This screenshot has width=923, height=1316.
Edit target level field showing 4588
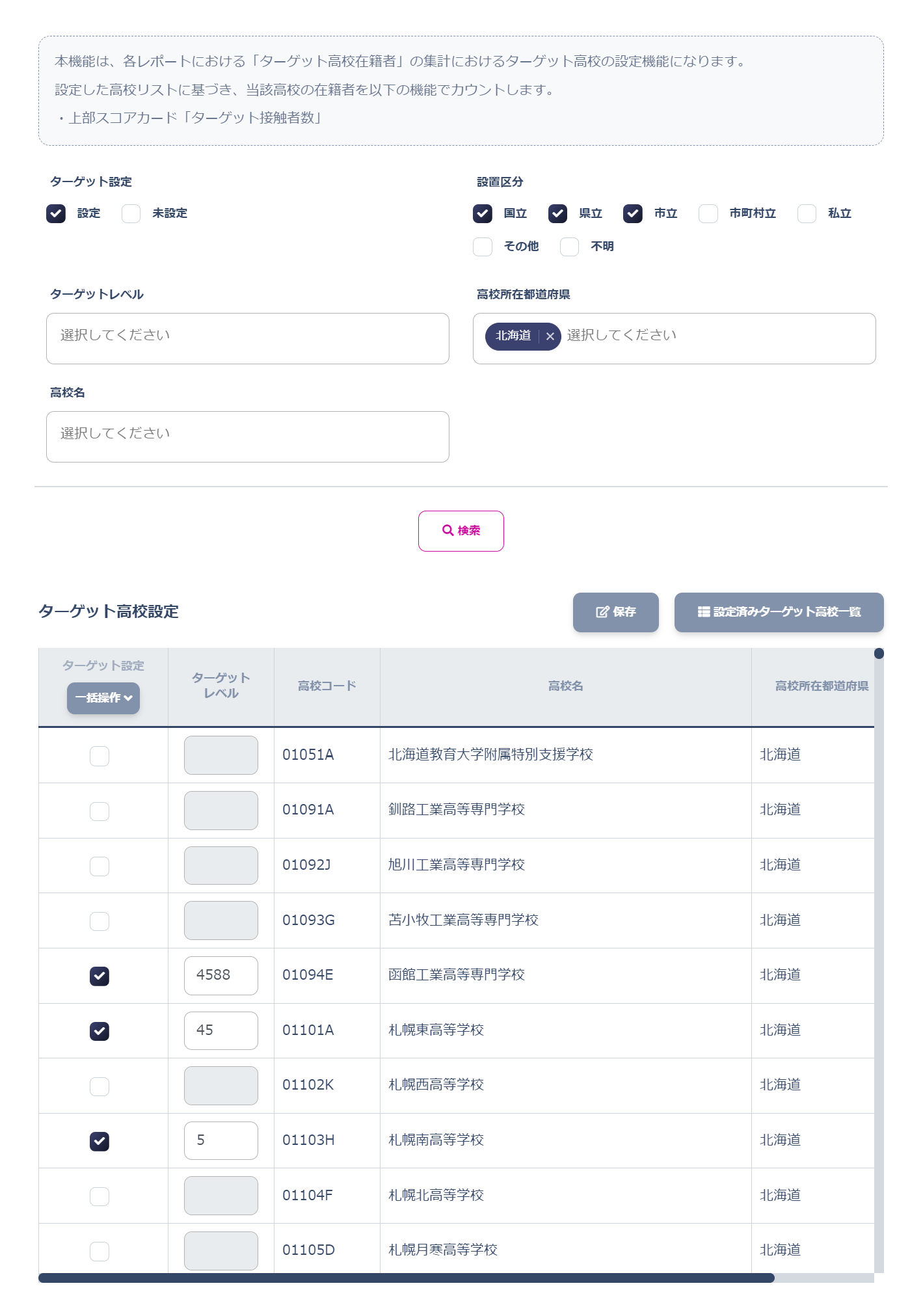click(221, 976)
